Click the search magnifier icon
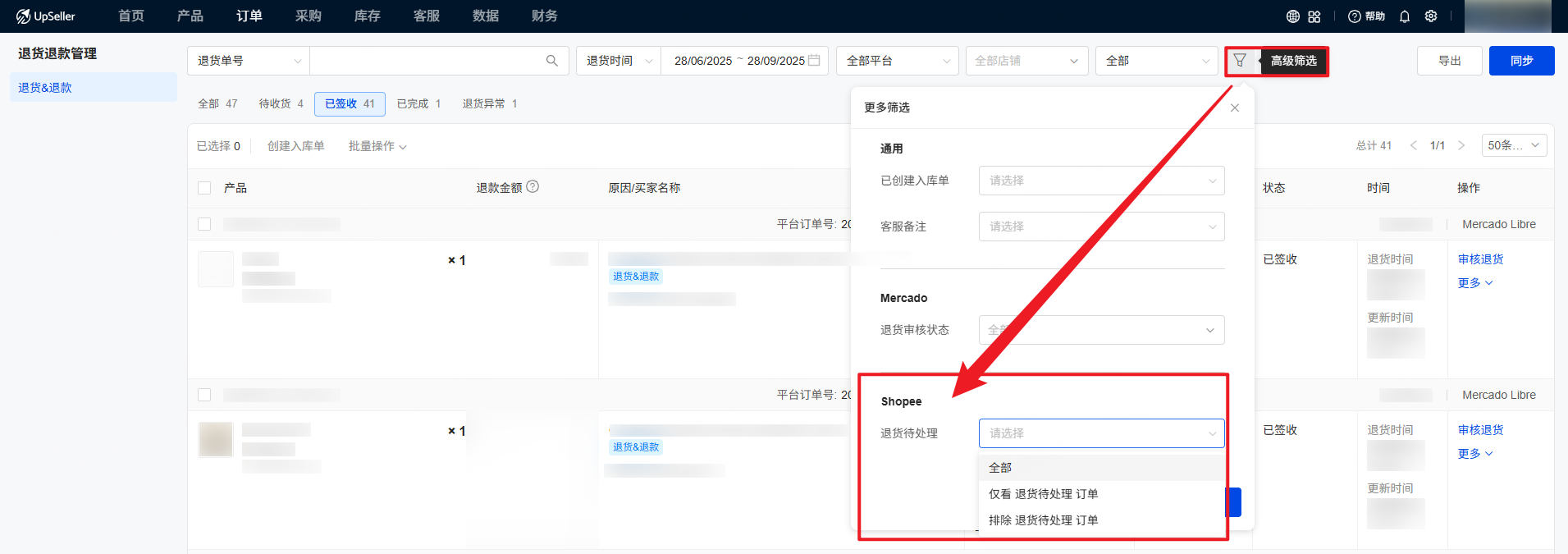 point(552,61)
